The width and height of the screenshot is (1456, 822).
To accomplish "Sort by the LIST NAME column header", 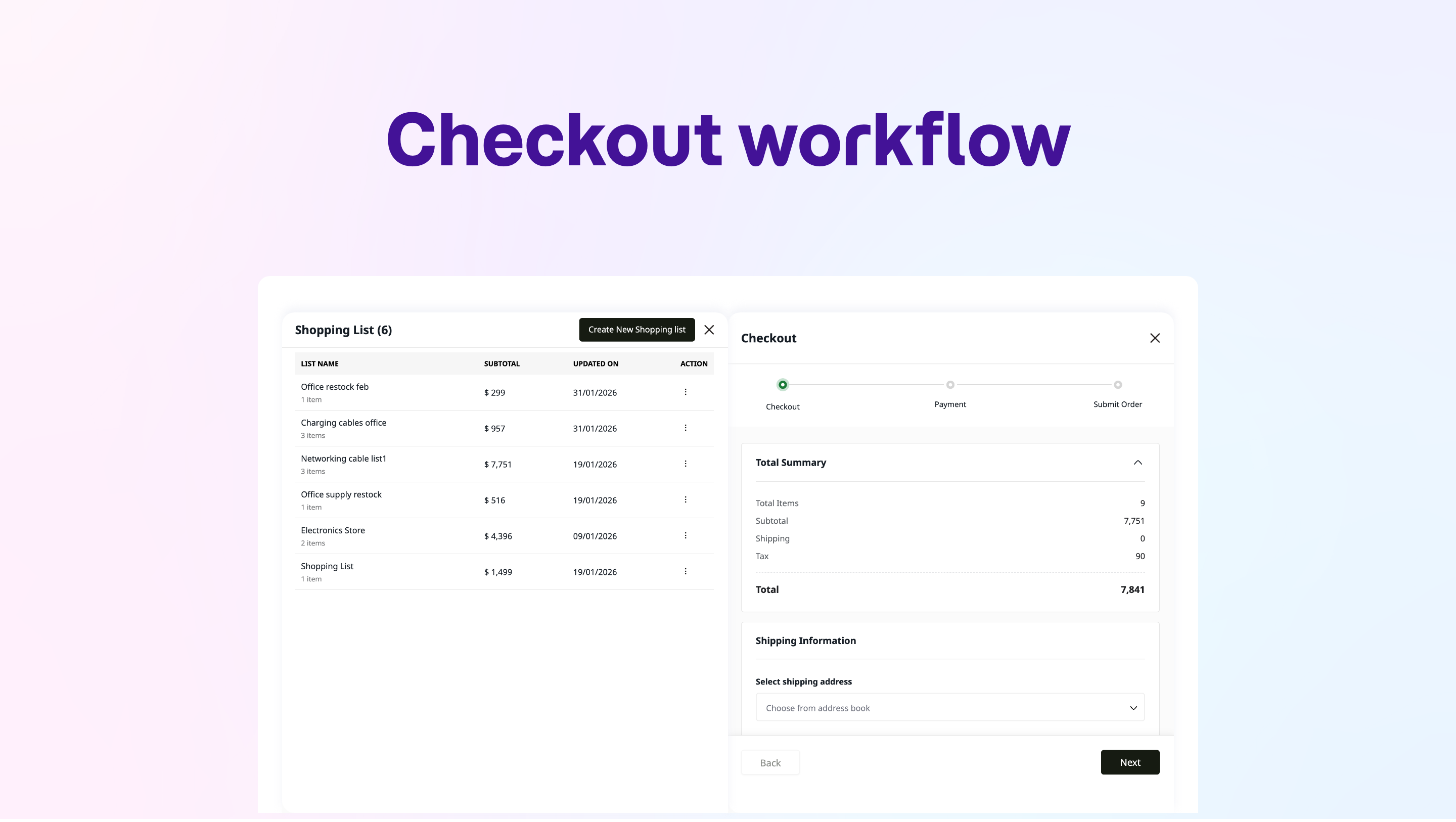I will pos(320,363).
